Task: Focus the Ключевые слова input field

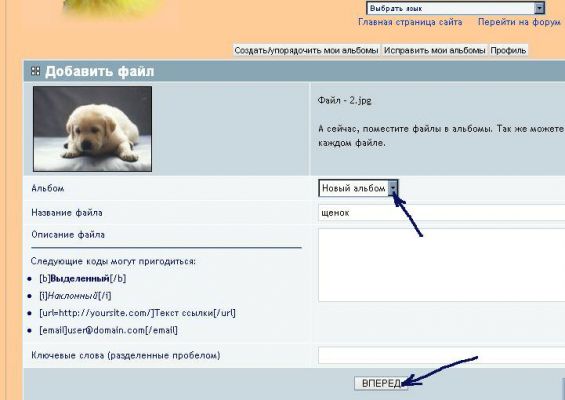Action: click(x=441, y=356)
